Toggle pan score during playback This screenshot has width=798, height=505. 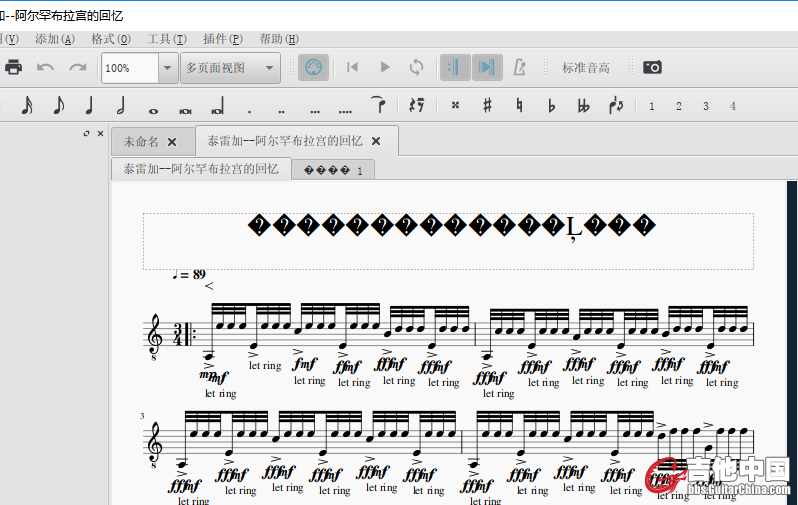487,67
